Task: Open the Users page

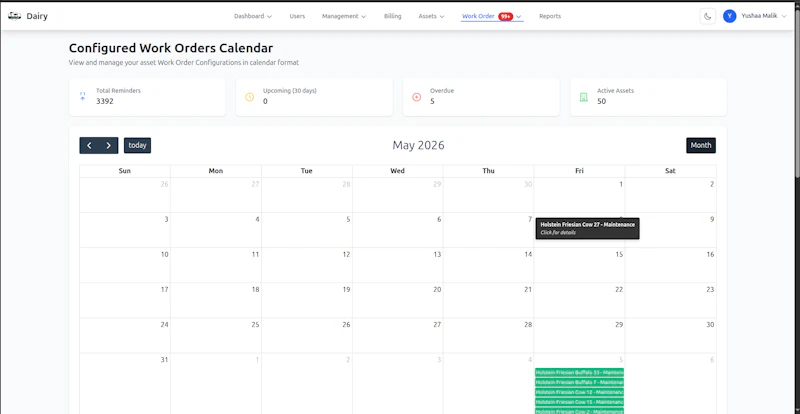Action: click(x=297, y=16)
